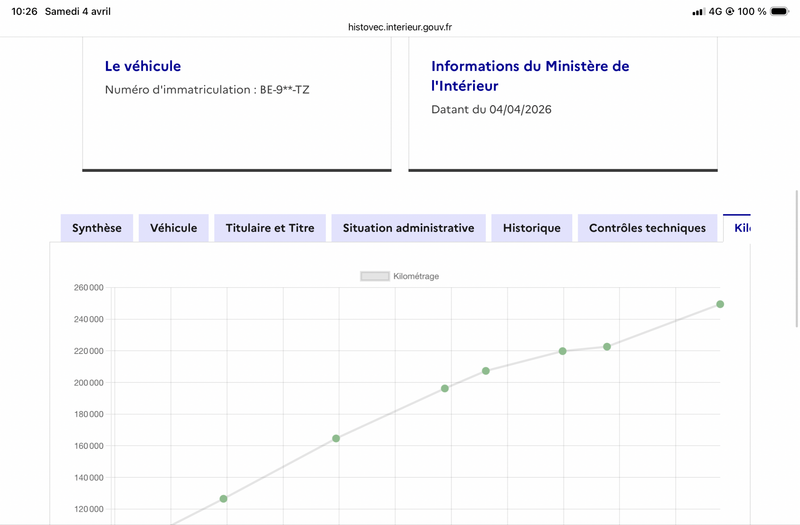Click the Datant du 04/04/2026 text
This screenshot has width=800, height=525.
[x=491, y=109]
